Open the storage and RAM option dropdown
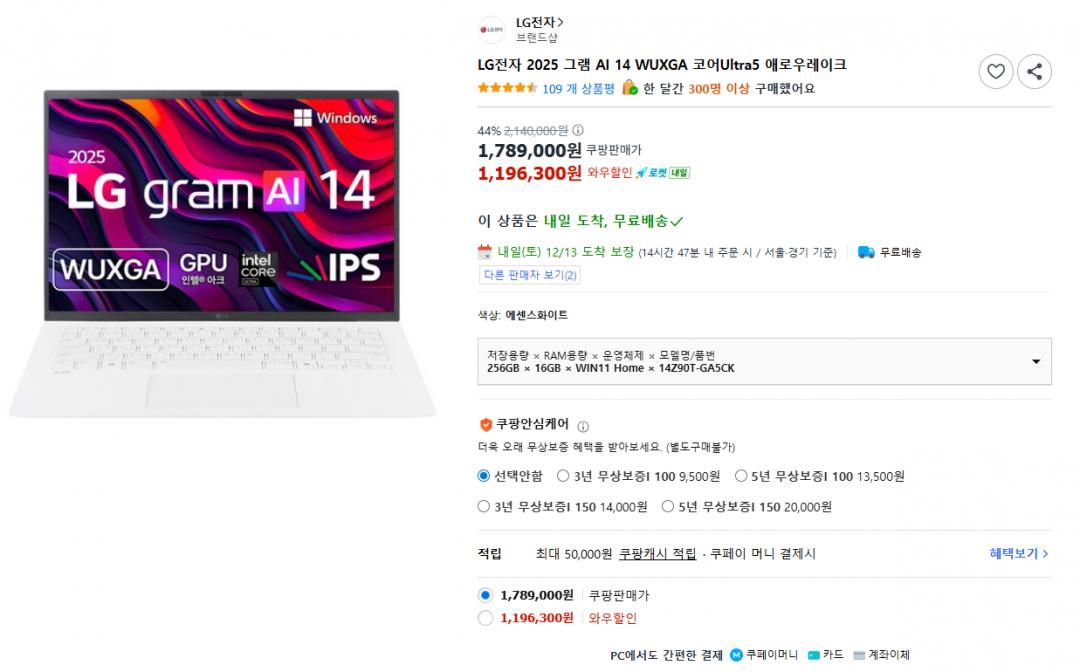Screen dimensions: 1080x672 coord(765,361)
